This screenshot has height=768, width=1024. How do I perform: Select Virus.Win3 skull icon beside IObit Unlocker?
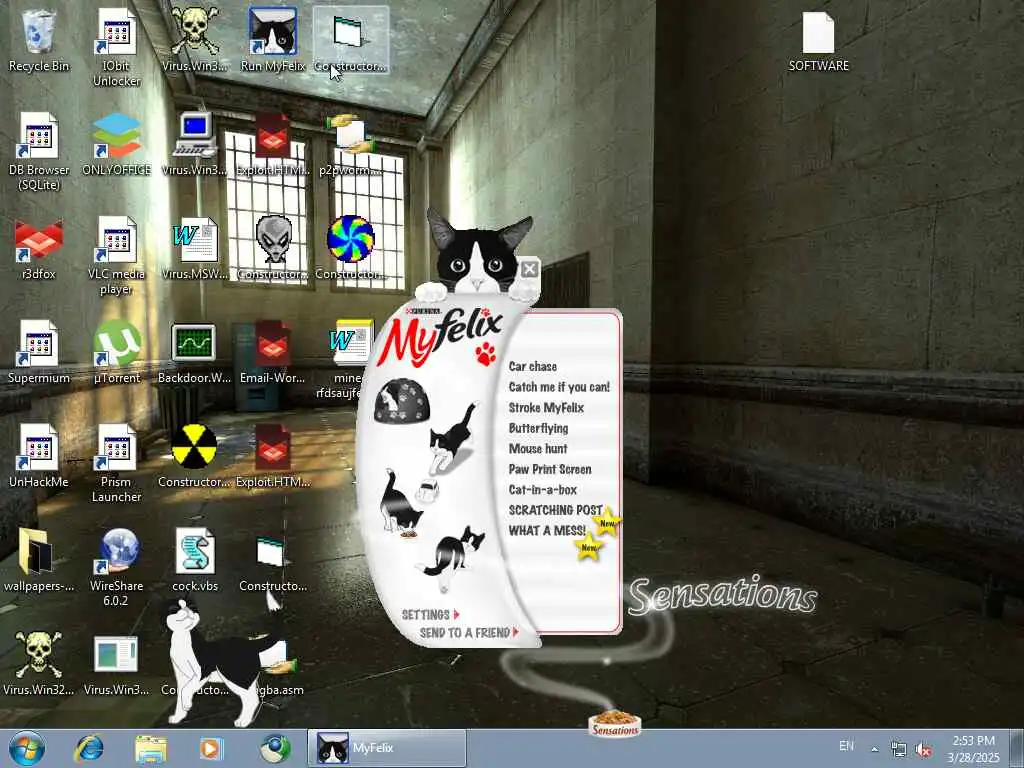coord(195,40)
